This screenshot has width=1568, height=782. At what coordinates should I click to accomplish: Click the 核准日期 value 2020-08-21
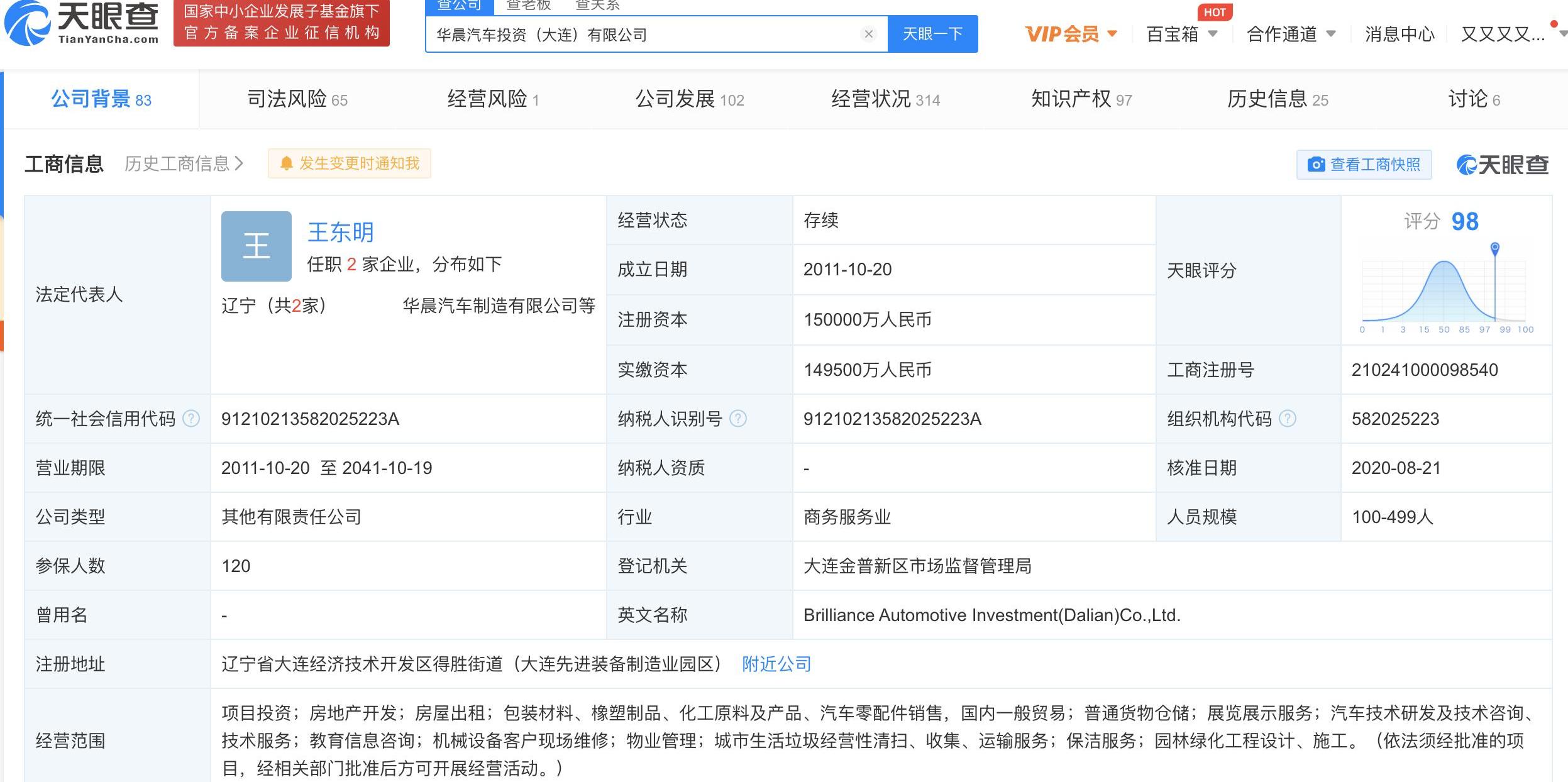1396,468
